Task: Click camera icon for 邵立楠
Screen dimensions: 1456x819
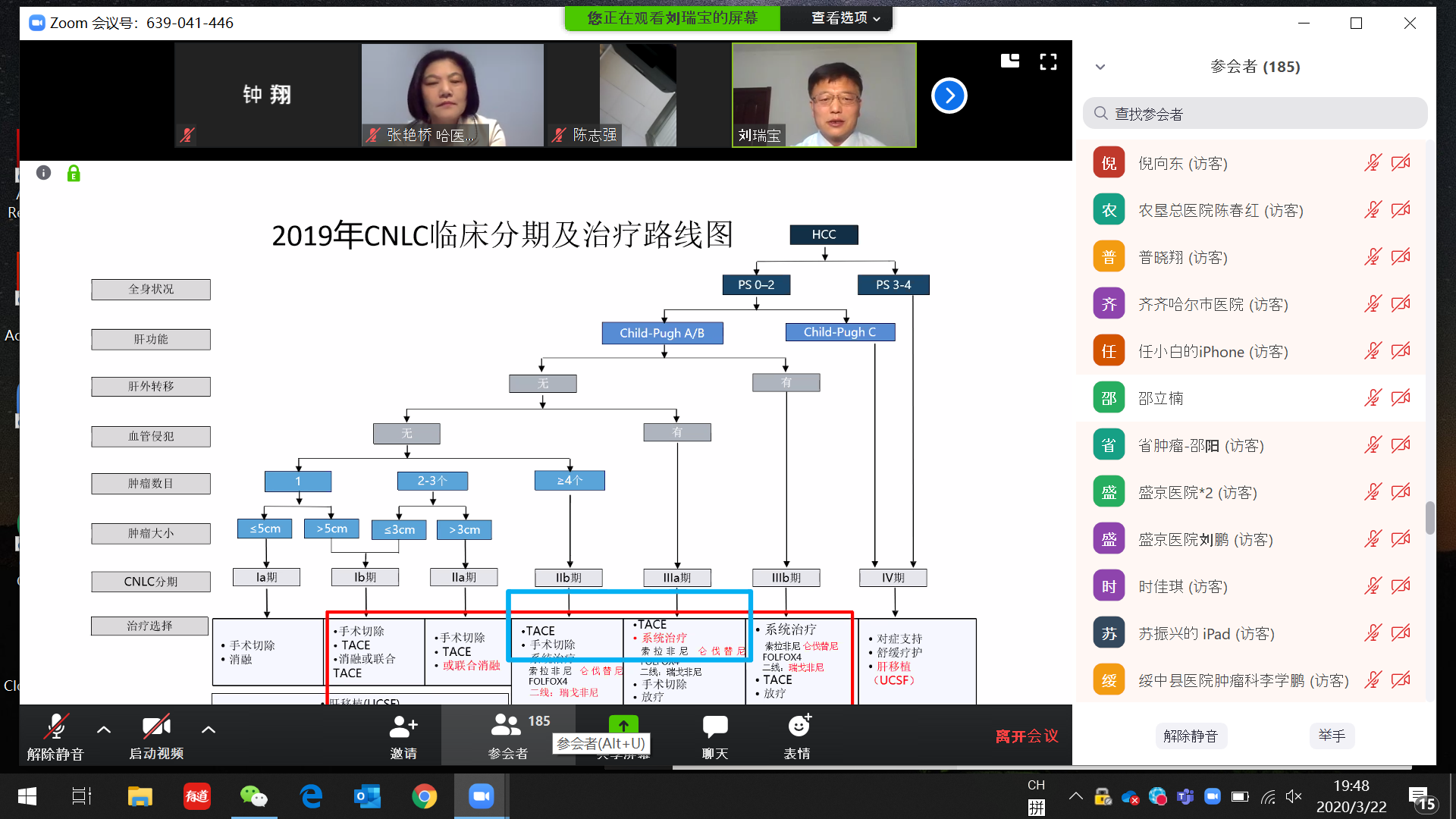Action: click(1401, 398)
